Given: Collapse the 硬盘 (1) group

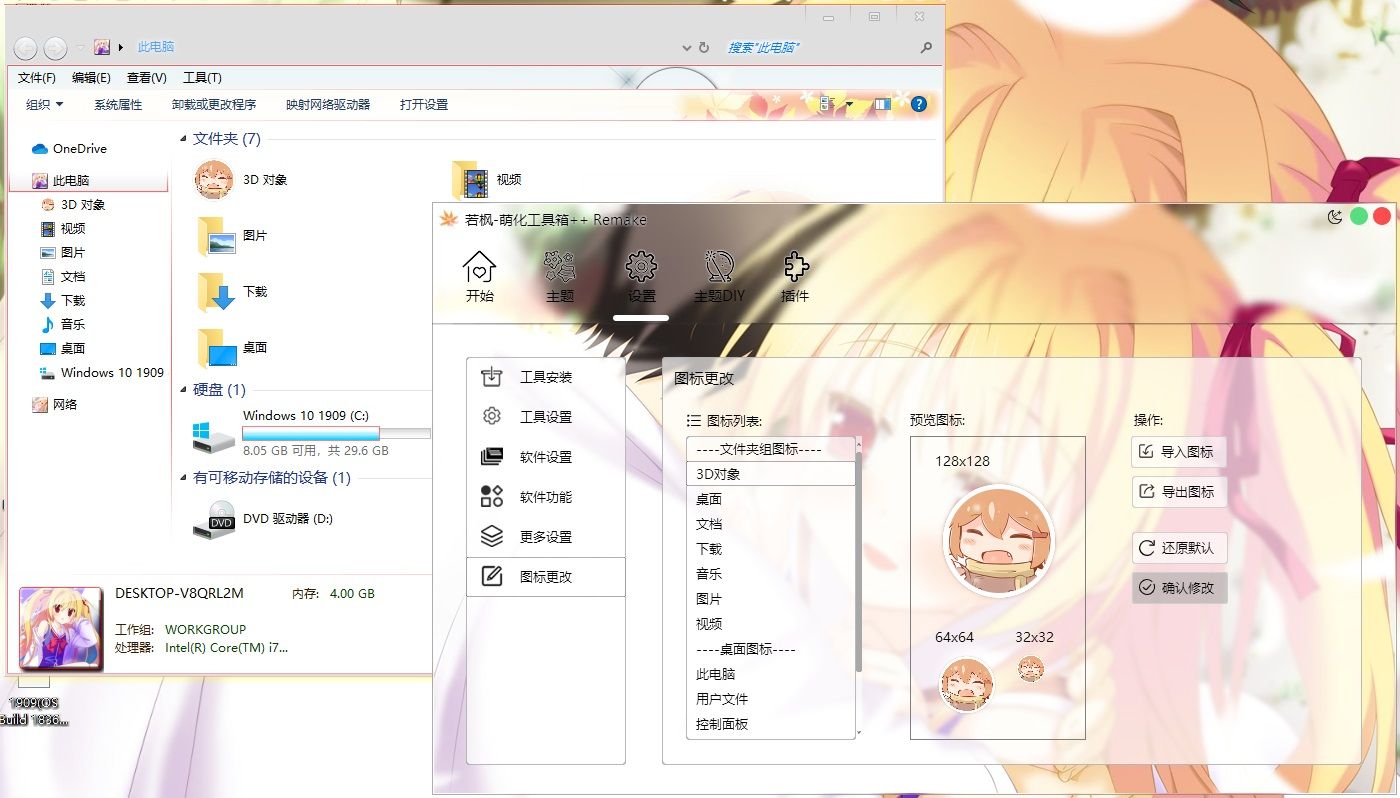Looking at the screenshot, I should 183,390.
